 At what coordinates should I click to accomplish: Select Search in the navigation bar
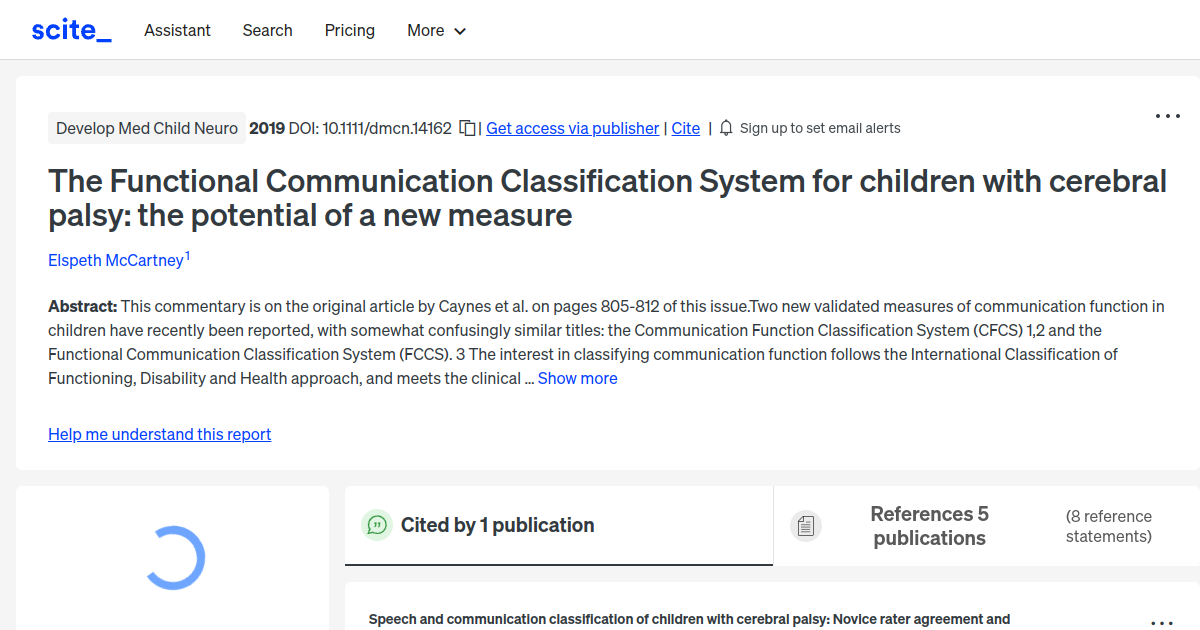pos(267,30)
